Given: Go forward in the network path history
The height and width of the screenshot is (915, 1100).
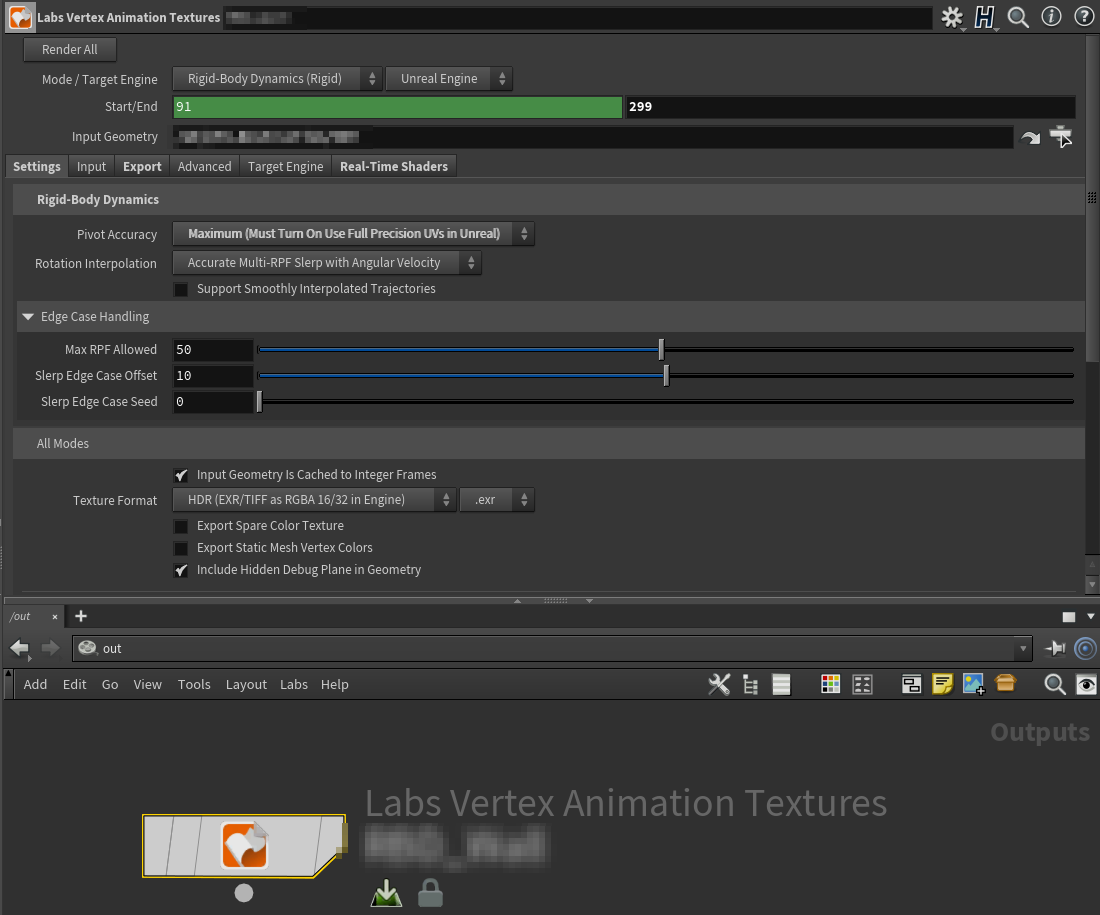Looking at the screenshot, I should pos(51,648).
